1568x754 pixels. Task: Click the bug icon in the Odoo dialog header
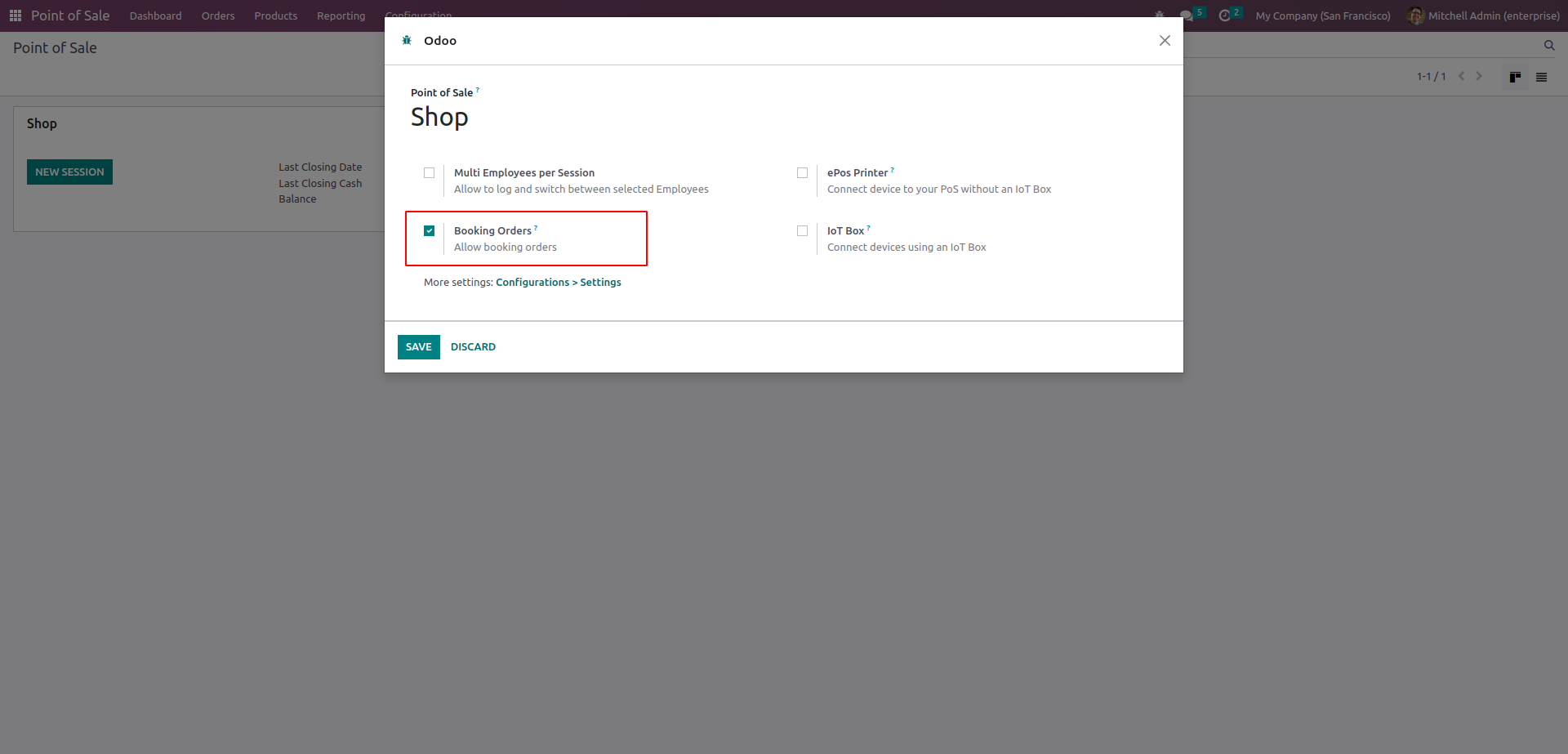[407, 40]
